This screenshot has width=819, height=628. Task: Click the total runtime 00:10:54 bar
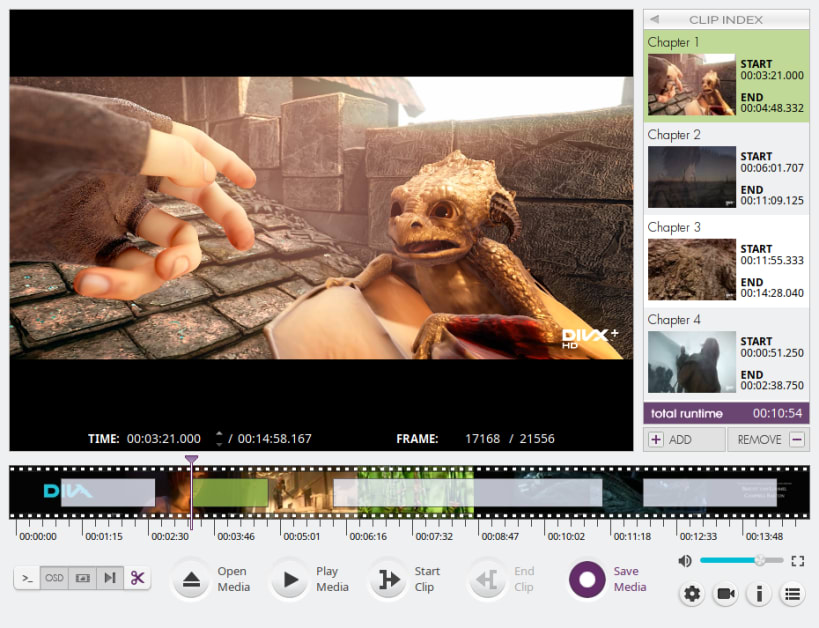coord(727,413)
